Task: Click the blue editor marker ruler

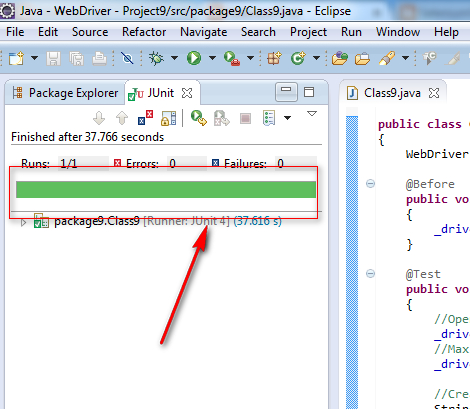Action: [x=352, y=262]
